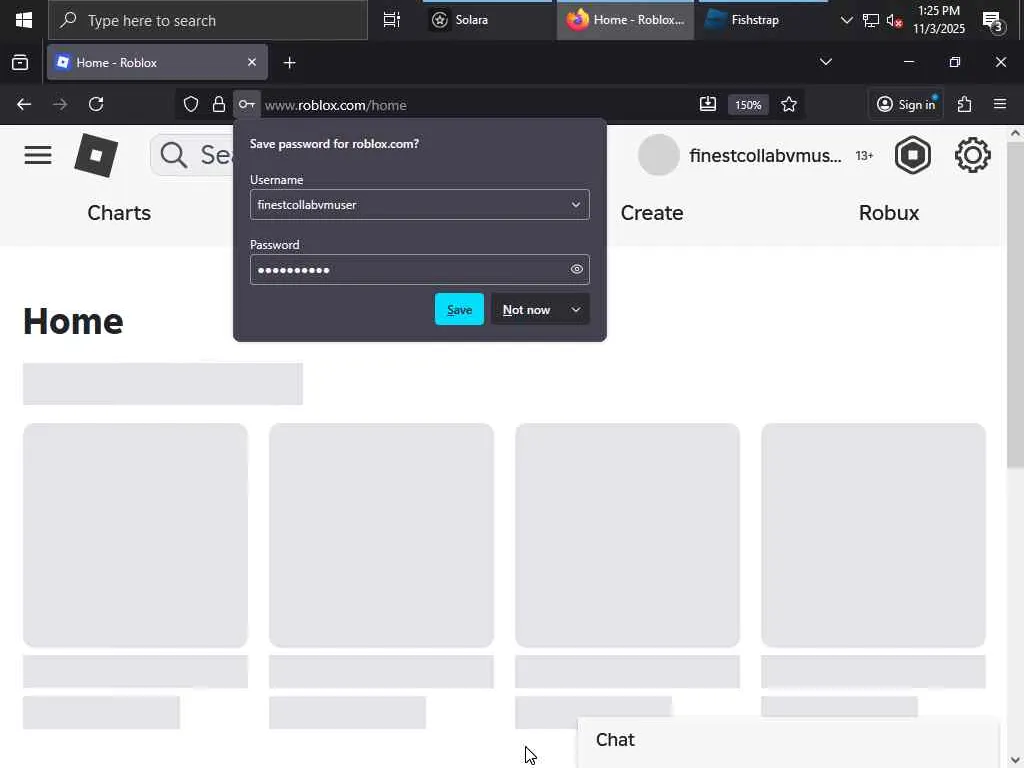The height and width of the screenshot is (768, 1024).
Task: List all tabs dropdown
Action: pos(825,62)
